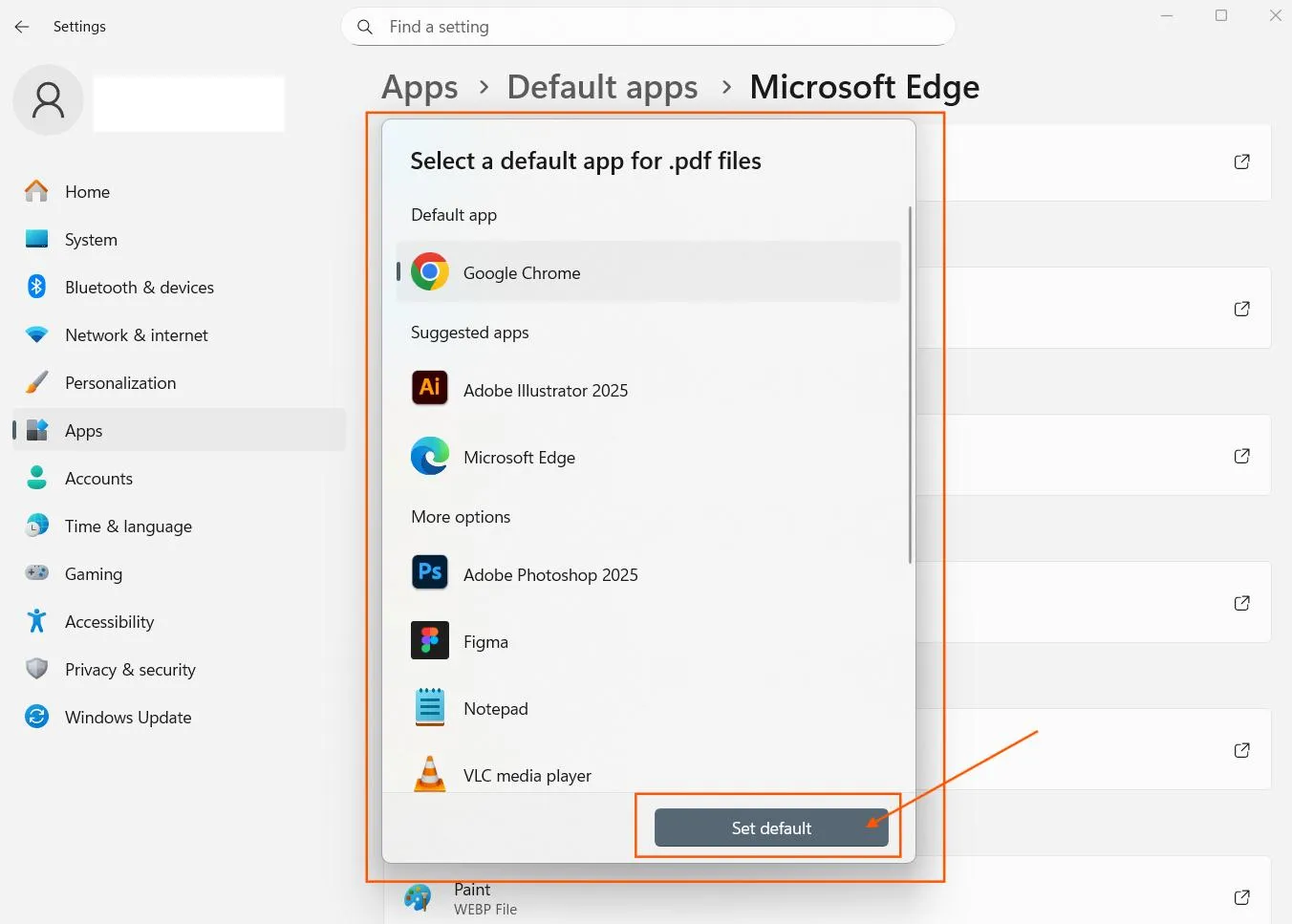Open Personalization settings
Viewport: 1292px width, 924px height.
(120, 383)
